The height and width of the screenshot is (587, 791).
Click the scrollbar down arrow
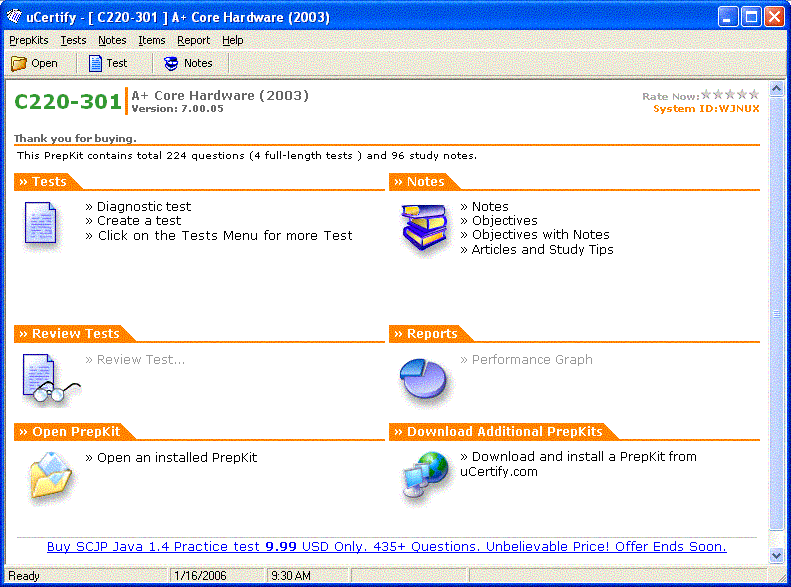coord(777,556)
